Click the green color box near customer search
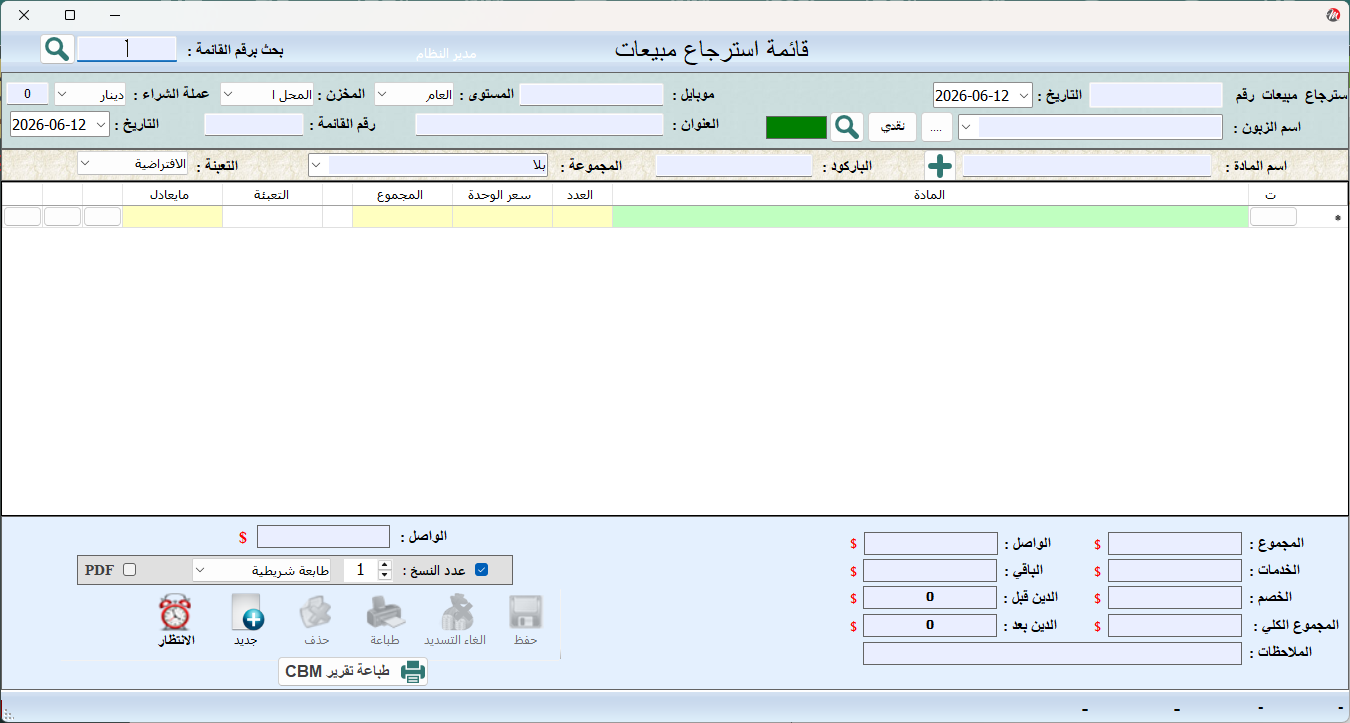Viewport: 1350px width, 723px height. coord(796,127)
